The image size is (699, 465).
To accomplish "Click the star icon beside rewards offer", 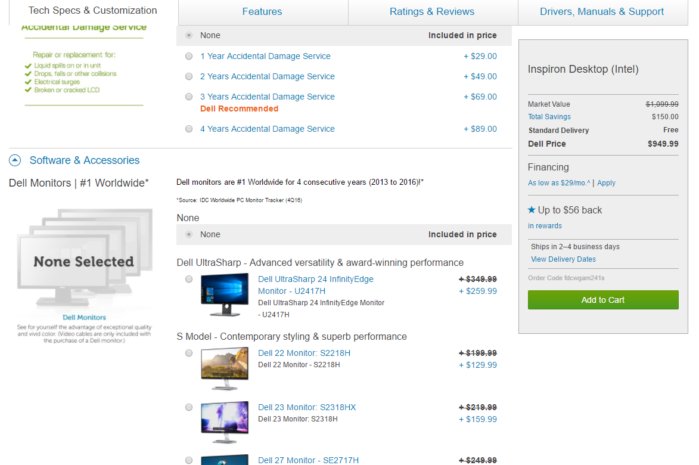I will [531, 210].
